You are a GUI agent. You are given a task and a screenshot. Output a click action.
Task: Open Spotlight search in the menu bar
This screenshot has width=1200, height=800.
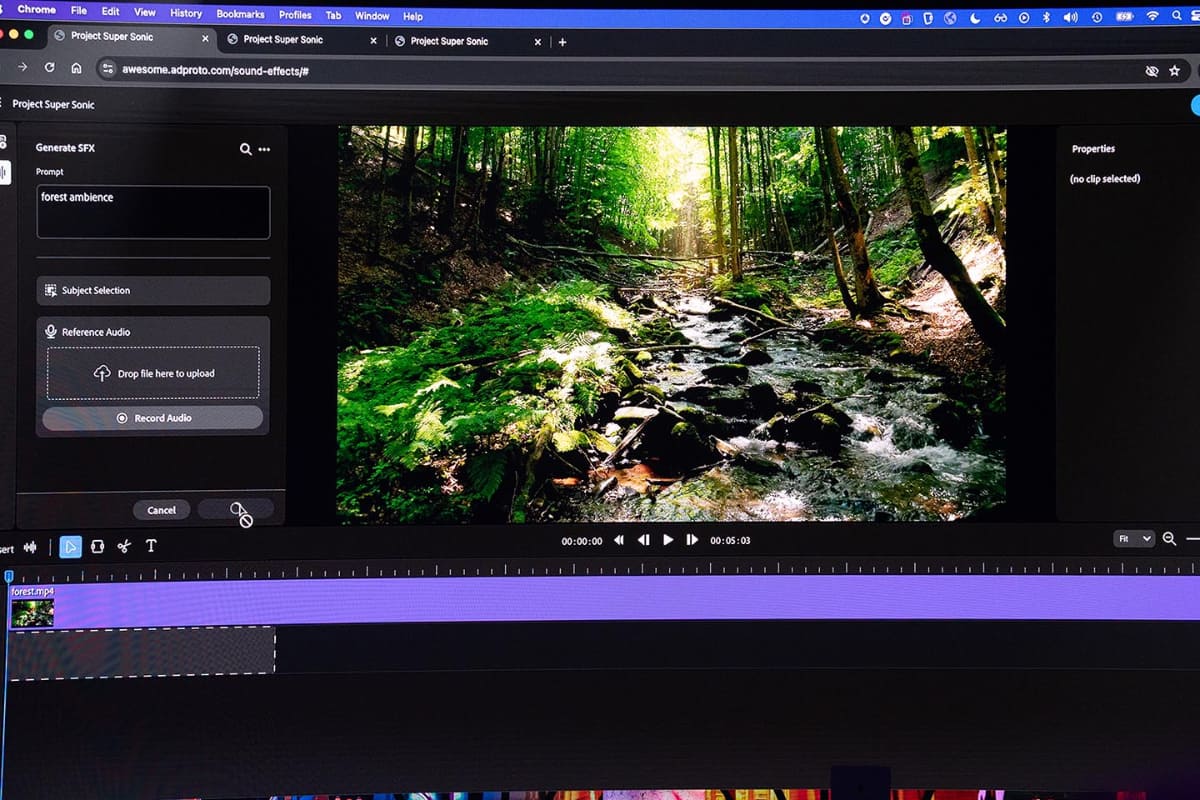tap(1178, 17)
